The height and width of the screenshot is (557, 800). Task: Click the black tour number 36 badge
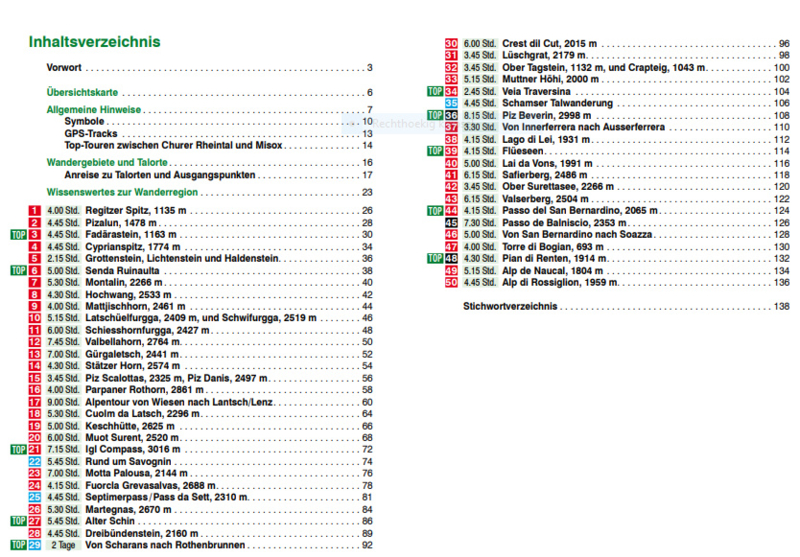[x=451, y=115]
